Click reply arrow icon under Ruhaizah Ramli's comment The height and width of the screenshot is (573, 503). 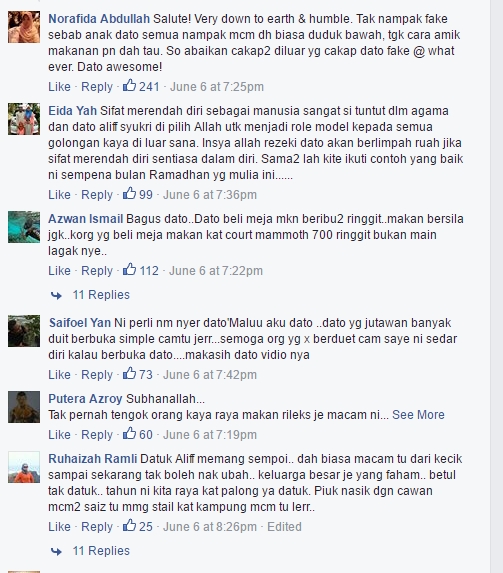56,551
